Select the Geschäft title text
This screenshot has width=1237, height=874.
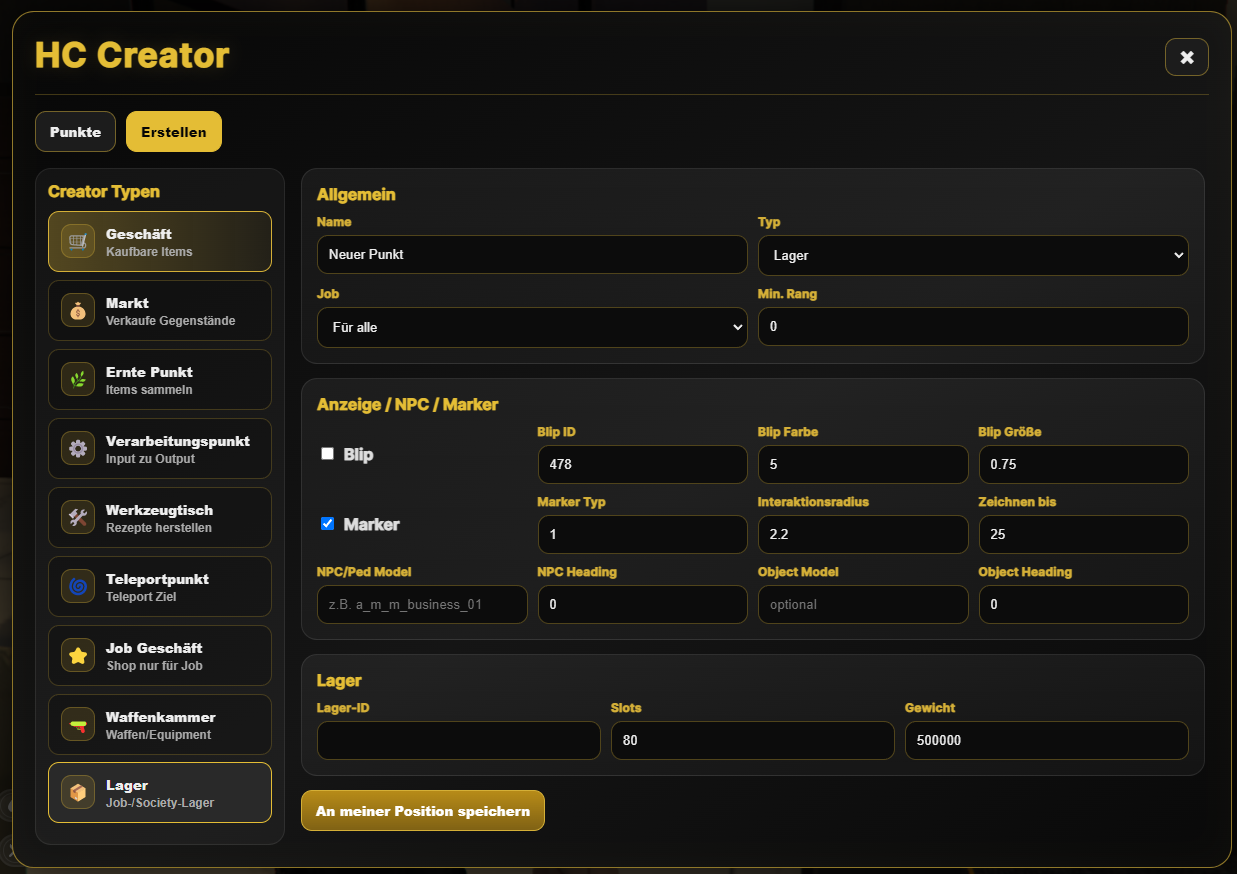139,234
